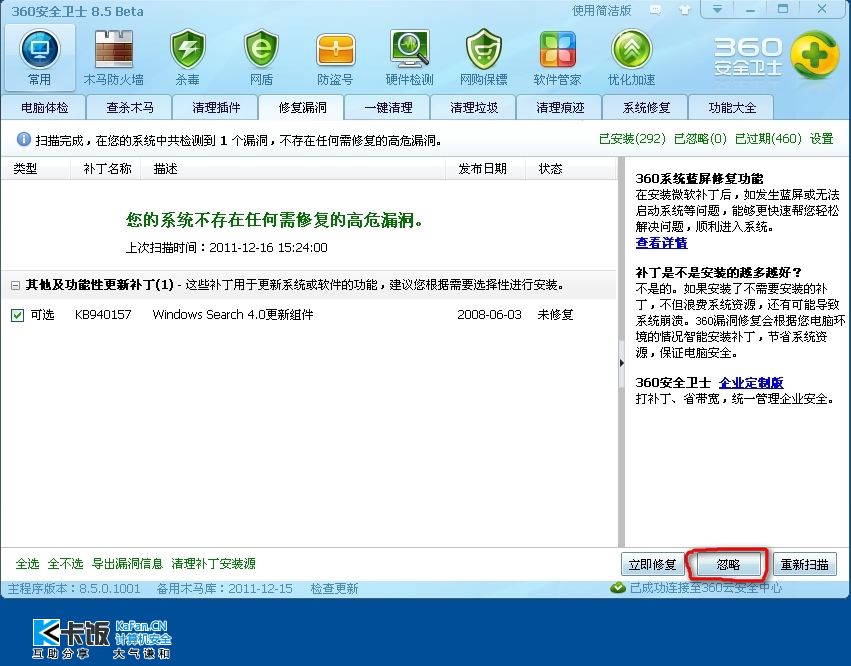The image size is (851, 666).
Task: Sort list by 发布日期 column header
Action: (482, 169)
